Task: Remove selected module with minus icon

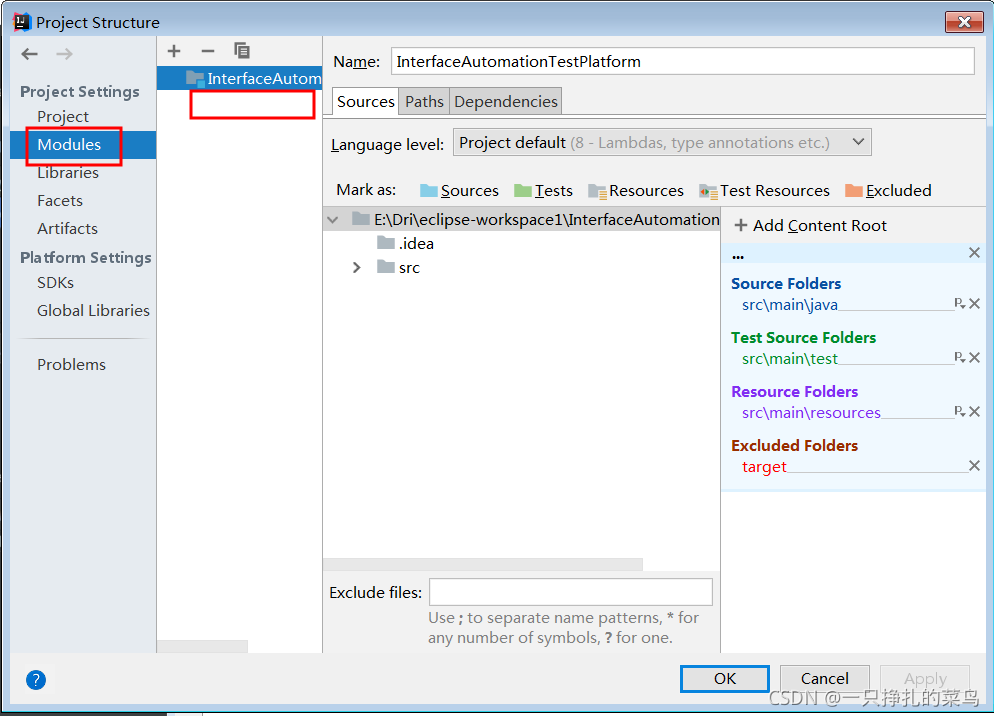Action: (x=208, y=51)
